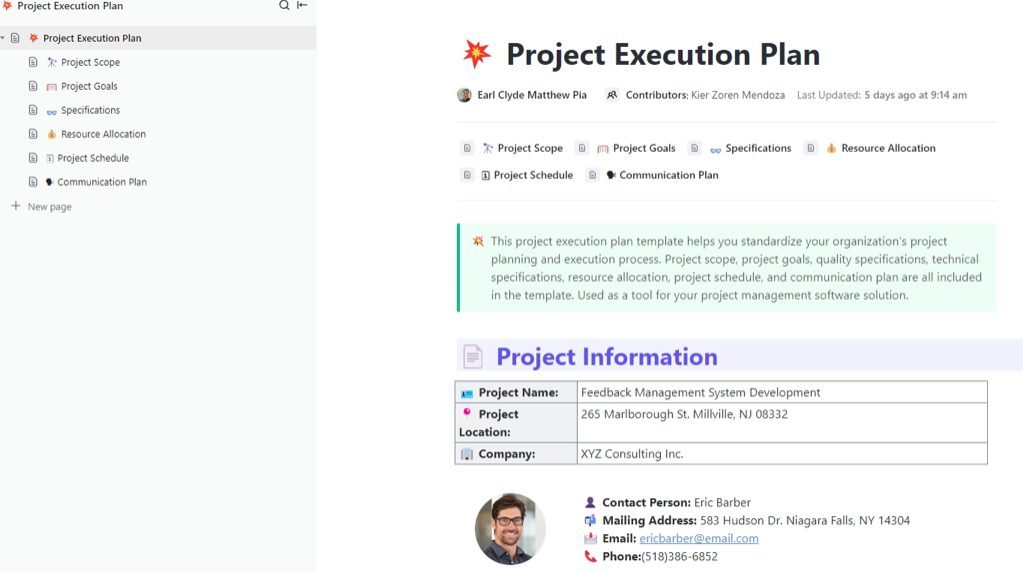
Task: Open the Communication Plan page in sidebar
Action: coord(102,182)
